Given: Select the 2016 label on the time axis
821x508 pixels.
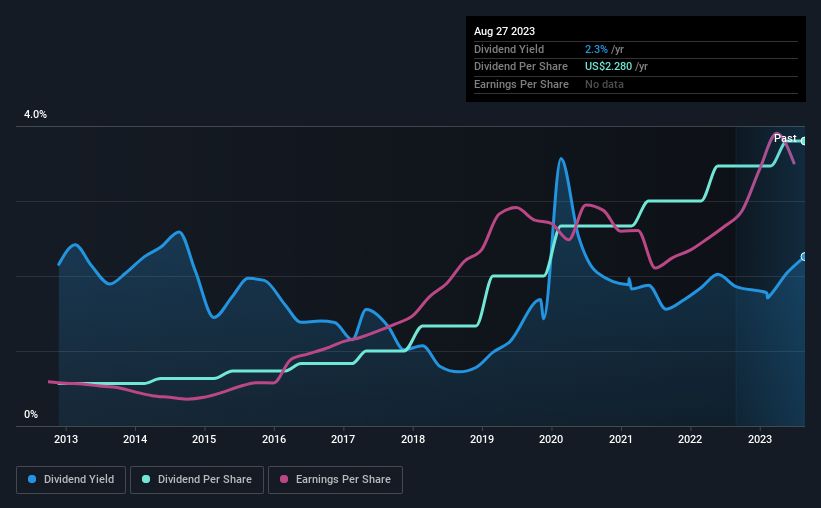Looking at the screenshot, I should 274,439.
